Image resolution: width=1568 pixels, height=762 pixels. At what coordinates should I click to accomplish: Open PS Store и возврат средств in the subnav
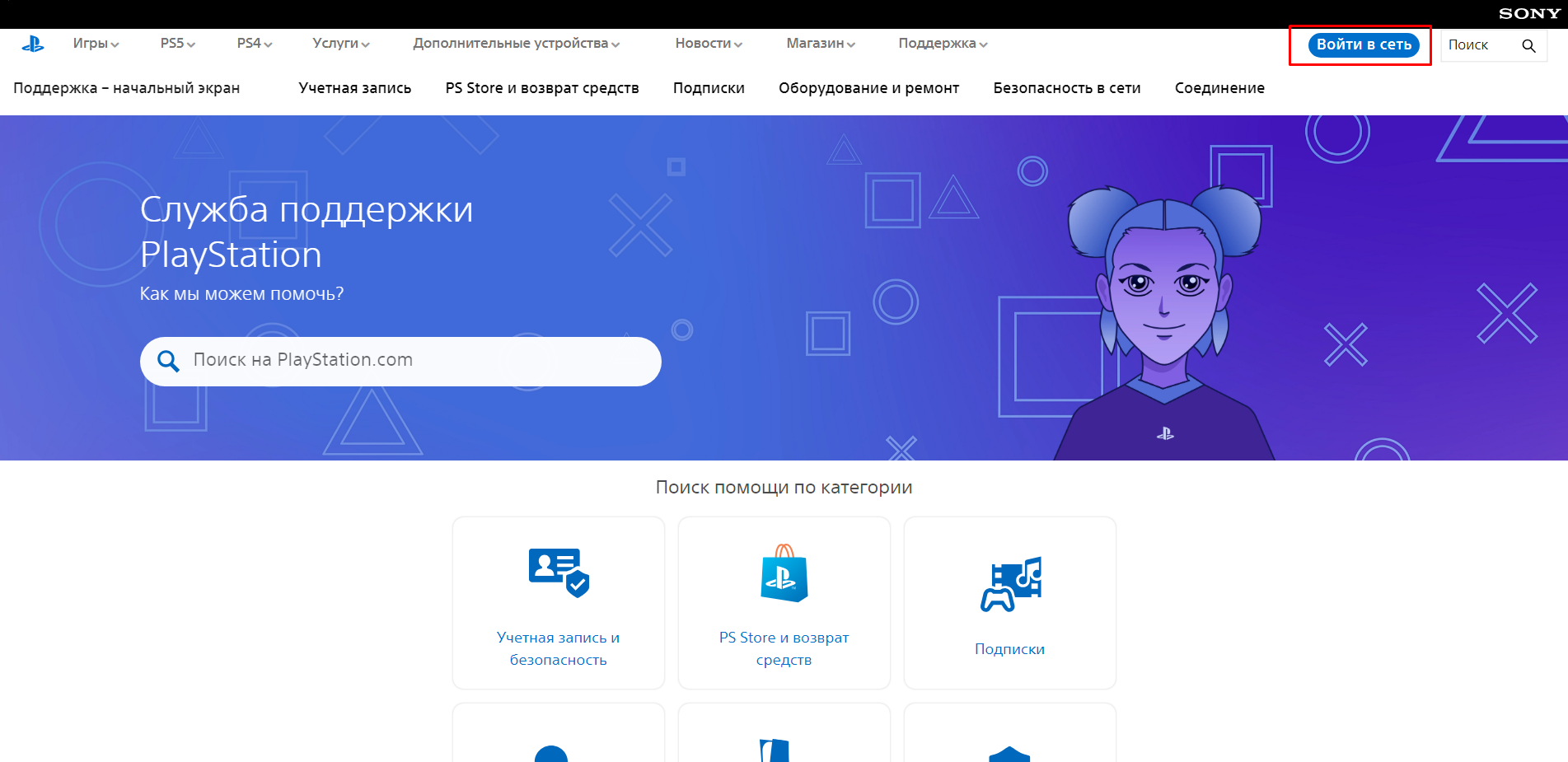[542, 88]
